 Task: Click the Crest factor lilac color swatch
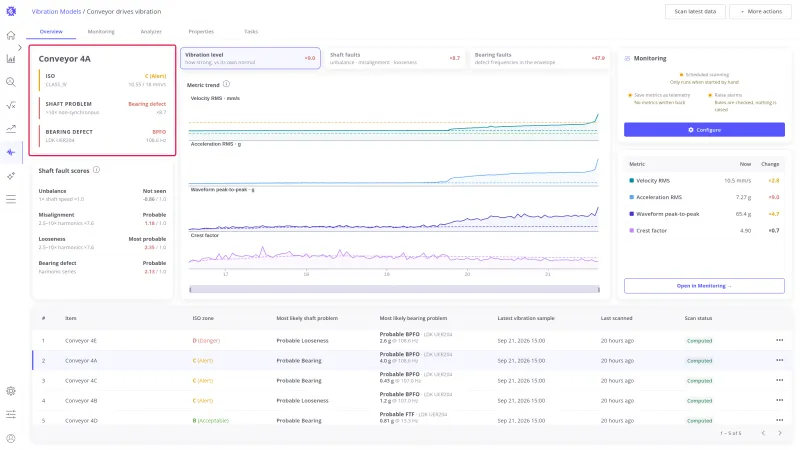tap(632, 231)
